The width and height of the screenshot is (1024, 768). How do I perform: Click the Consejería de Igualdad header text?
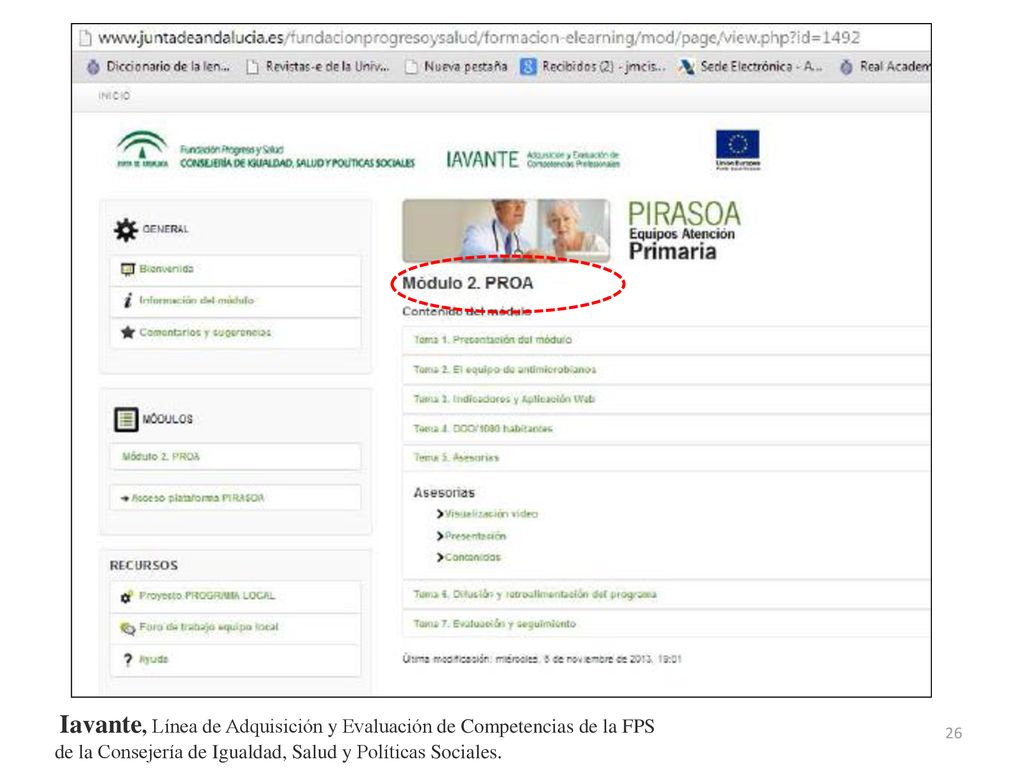297,163
